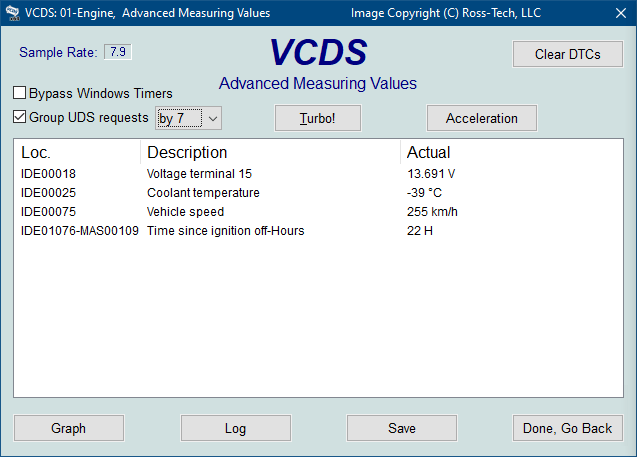This screenshot has height=457, width=637.
Task: Click 'Vehicle speed' description
Action: pos(185,212)
